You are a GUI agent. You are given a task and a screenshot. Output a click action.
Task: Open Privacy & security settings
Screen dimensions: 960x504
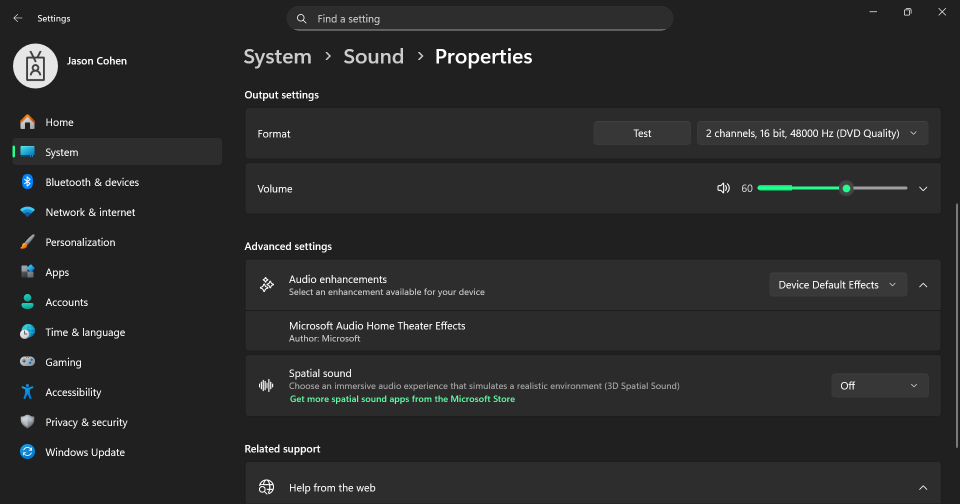[86, 422]
